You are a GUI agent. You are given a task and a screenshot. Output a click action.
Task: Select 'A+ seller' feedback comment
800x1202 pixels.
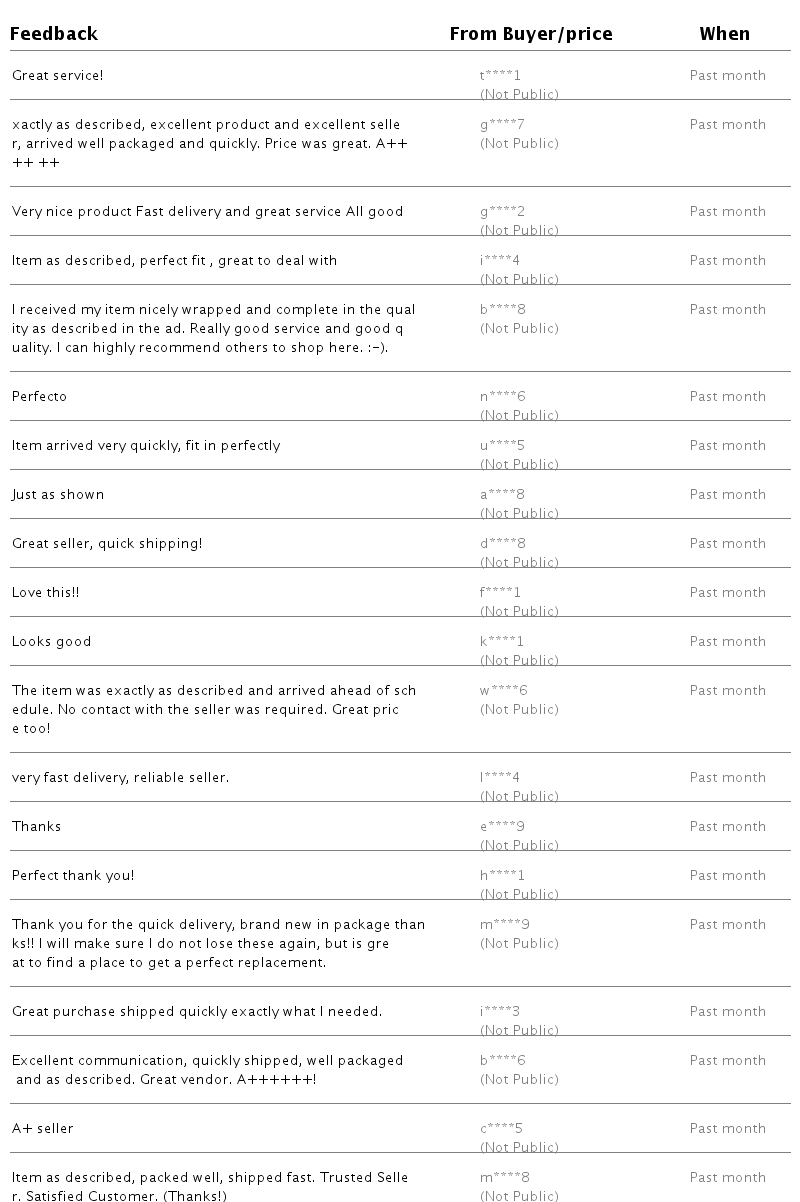tap(43, 1128)
